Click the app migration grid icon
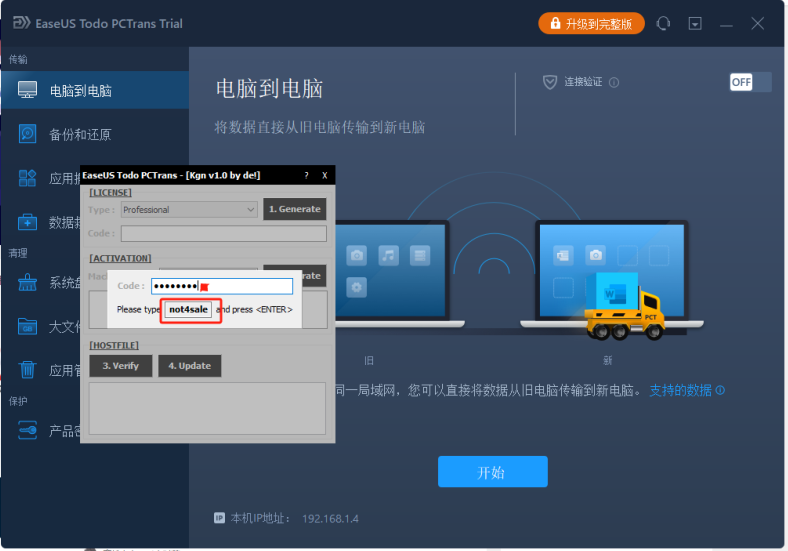This screenshot has height=551, width=788. click(x=27, y=178)
